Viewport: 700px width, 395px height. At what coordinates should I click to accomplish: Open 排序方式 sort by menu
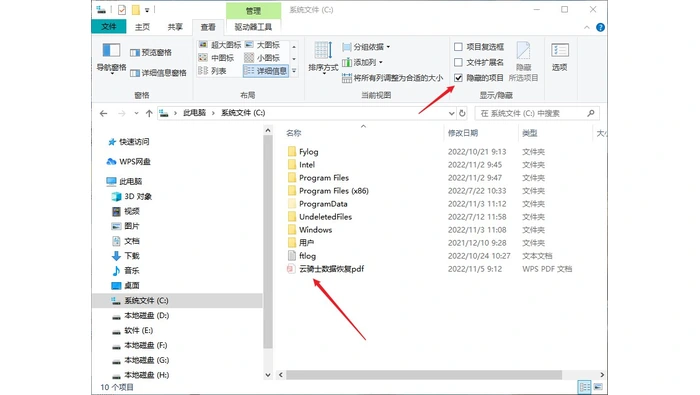[x=323, y=57]
